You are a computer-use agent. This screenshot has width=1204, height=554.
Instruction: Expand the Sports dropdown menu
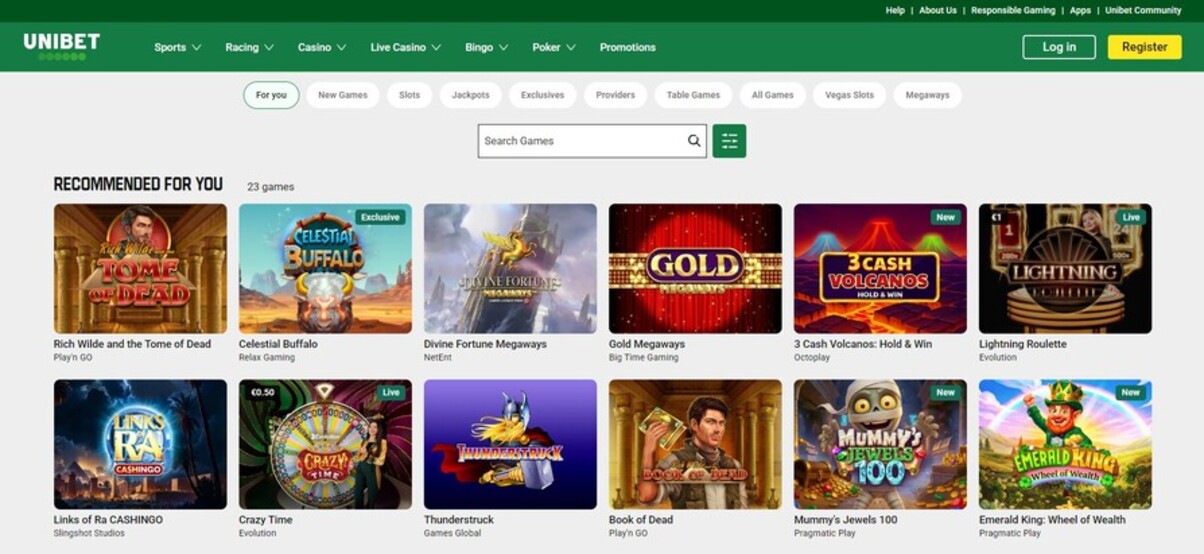[177, 47]
